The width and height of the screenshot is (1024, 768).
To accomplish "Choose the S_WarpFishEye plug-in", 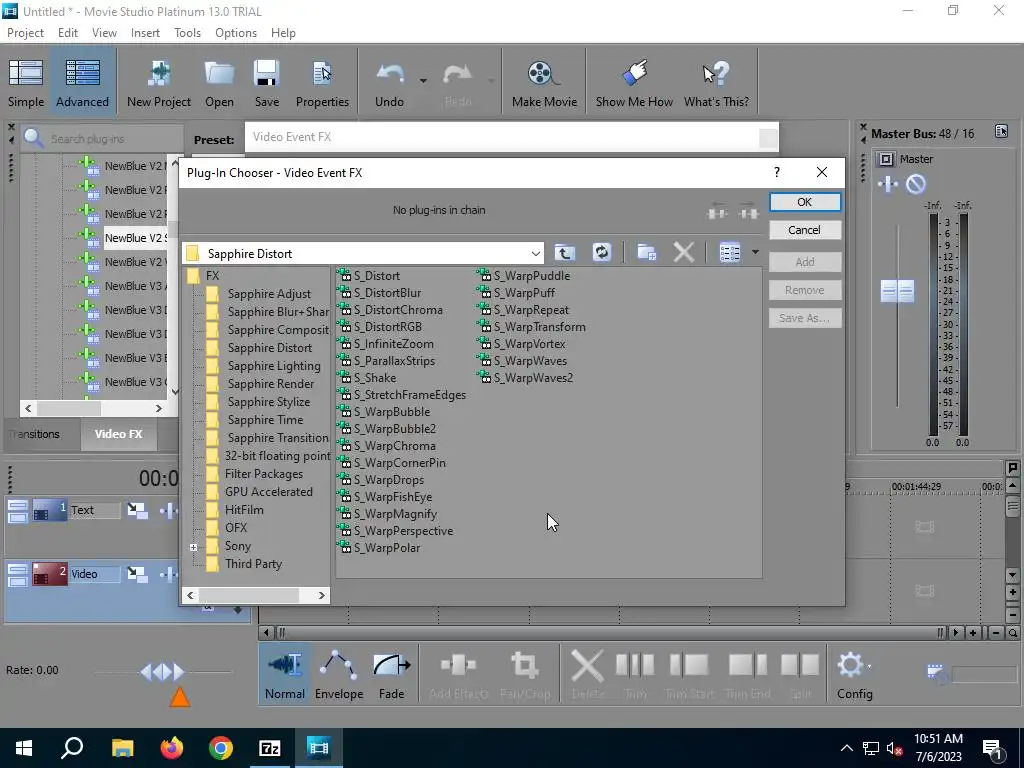I will coord(385,497).
